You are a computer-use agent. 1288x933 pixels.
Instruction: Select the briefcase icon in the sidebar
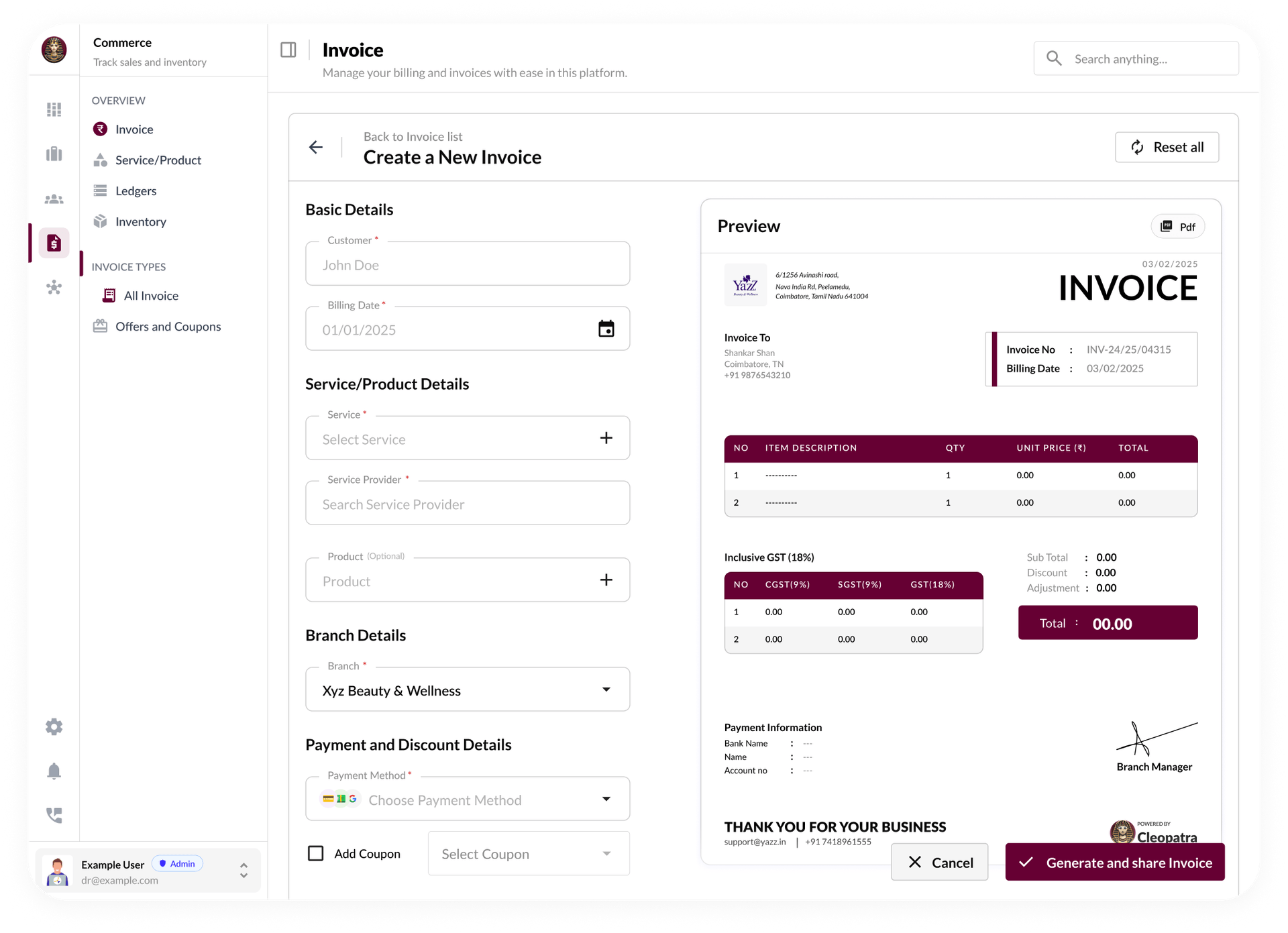coord(54,154)
